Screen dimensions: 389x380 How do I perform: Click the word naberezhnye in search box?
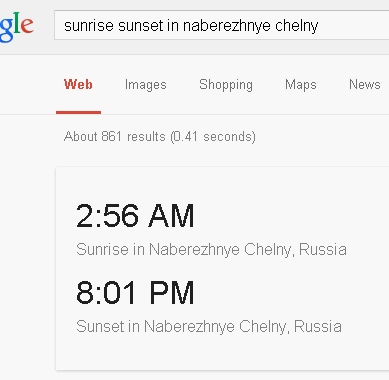click(x=227, y=26)
